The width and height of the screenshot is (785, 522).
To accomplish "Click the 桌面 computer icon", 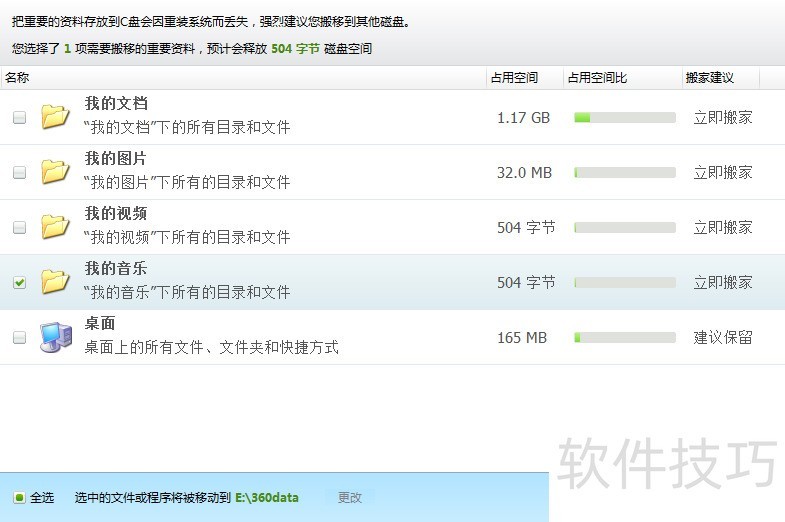I will [x=56, y=337].
